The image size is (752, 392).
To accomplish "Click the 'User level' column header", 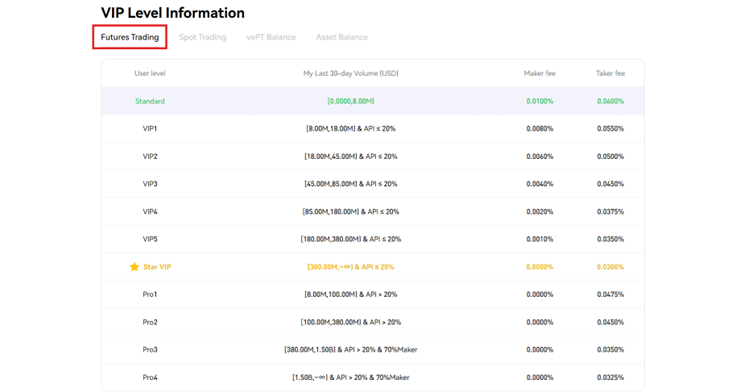I will point(150,73).
